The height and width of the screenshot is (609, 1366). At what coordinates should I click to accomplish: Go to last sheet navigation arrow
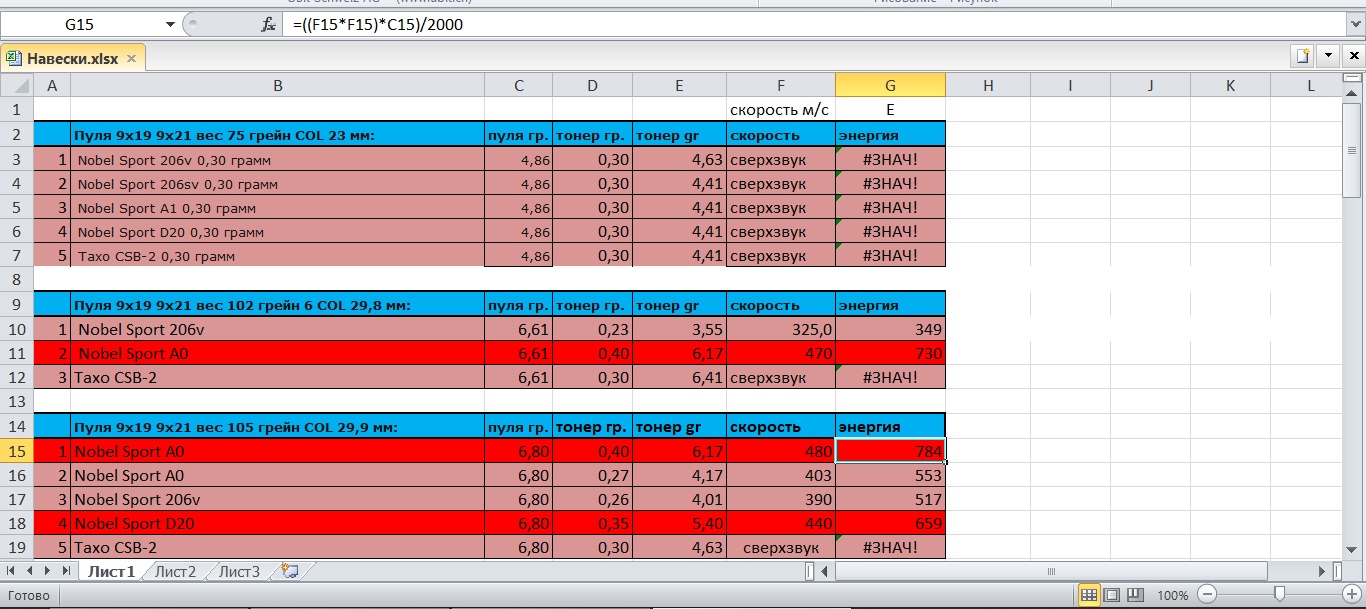65,571
